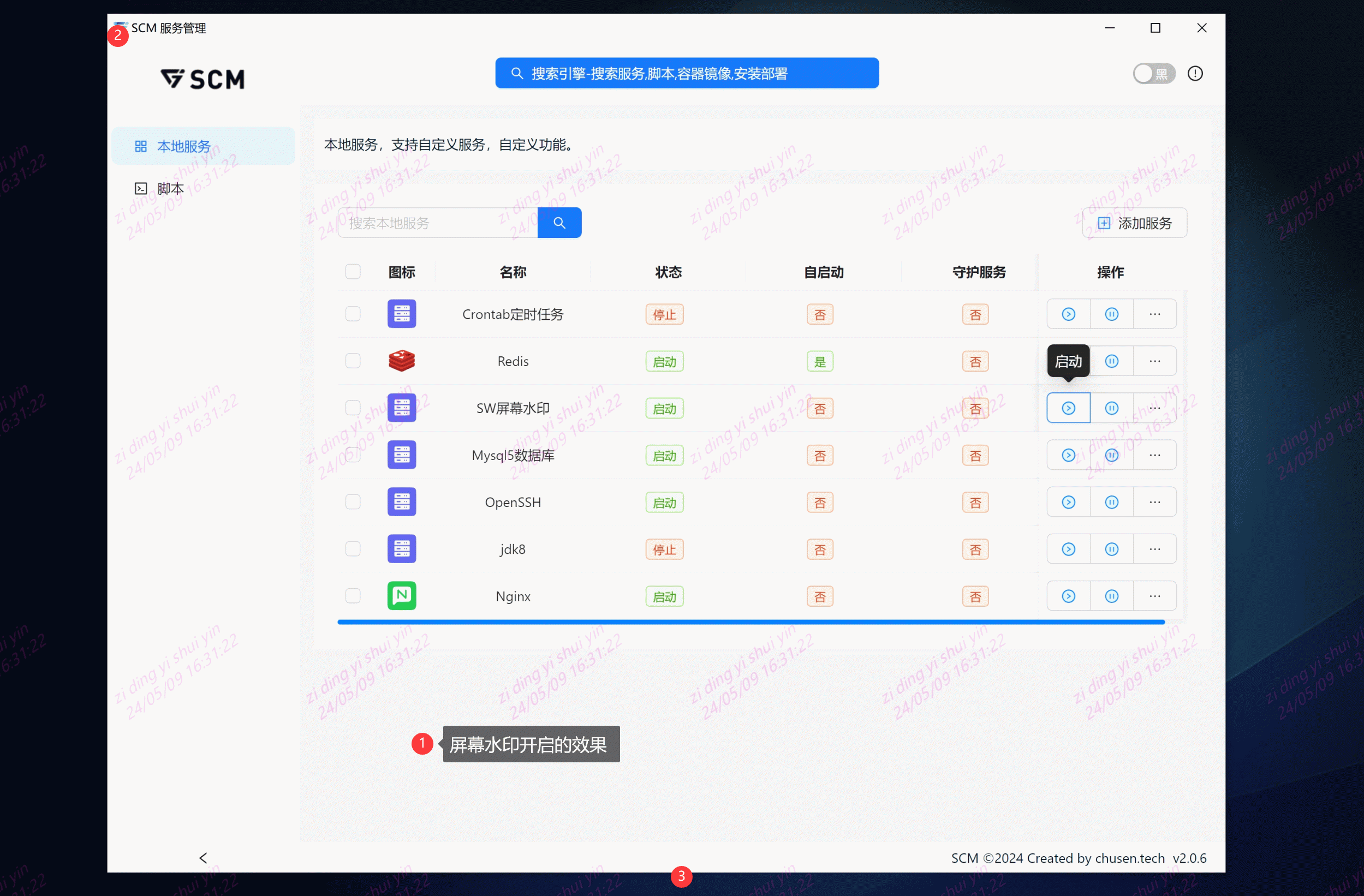This screenshot has width=1364, height=896.
Task: Click the local service search magnifier icon
Action: coord(559,222)
